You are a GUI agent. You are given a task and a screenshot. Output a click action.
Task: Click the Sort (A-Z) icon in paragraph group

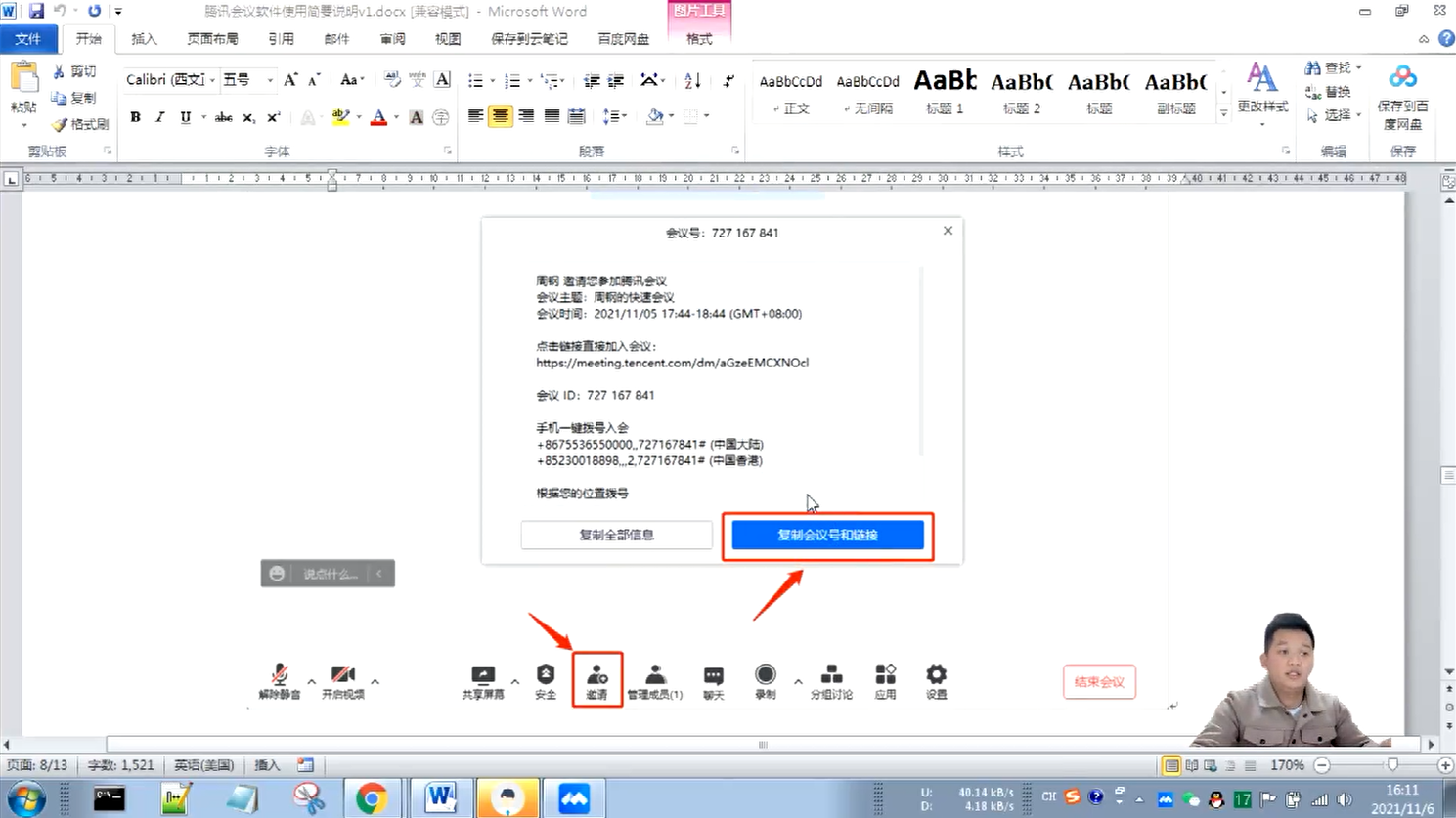[692, 80]
